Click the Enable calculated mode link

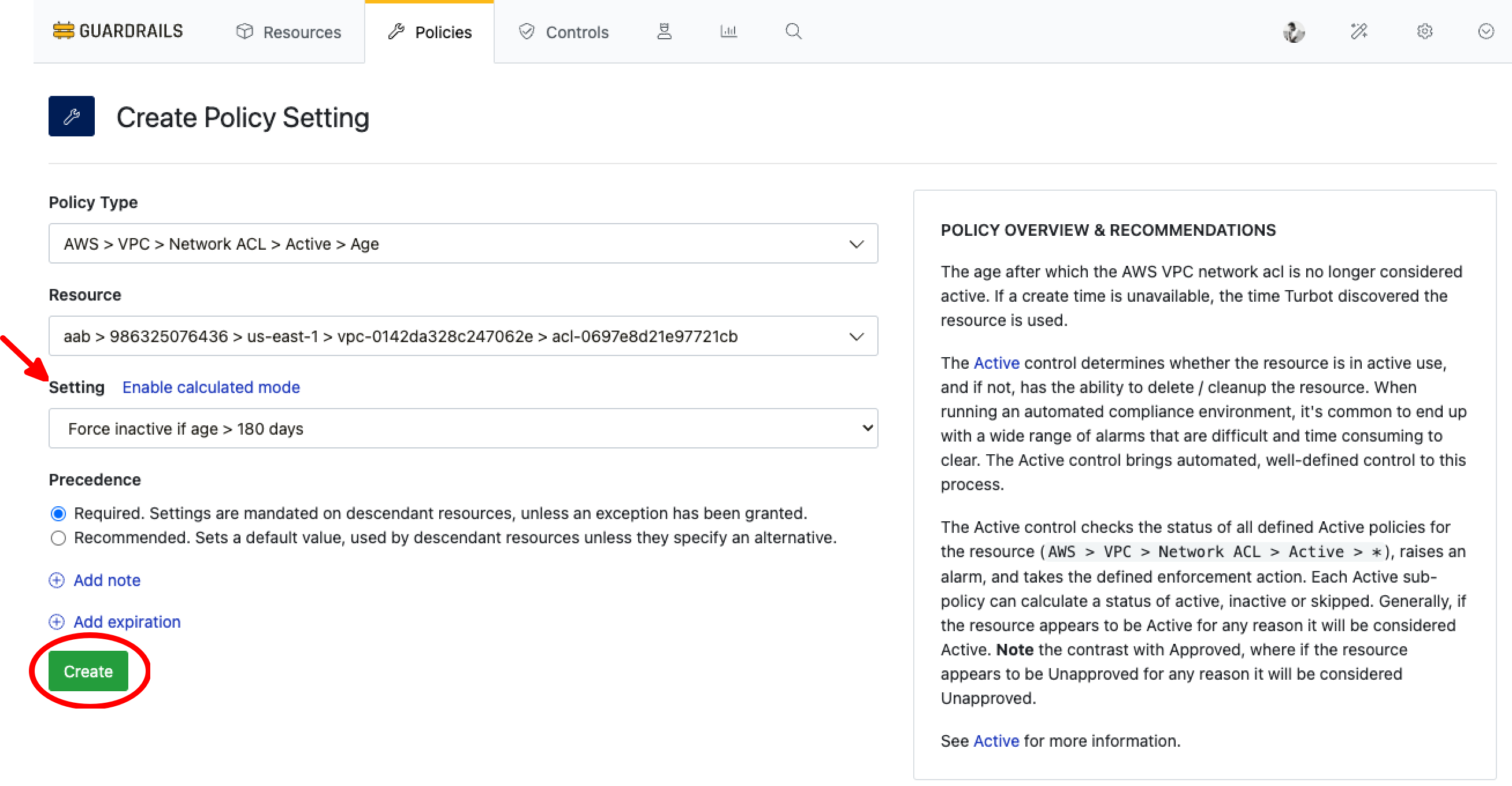pos(211,387)
